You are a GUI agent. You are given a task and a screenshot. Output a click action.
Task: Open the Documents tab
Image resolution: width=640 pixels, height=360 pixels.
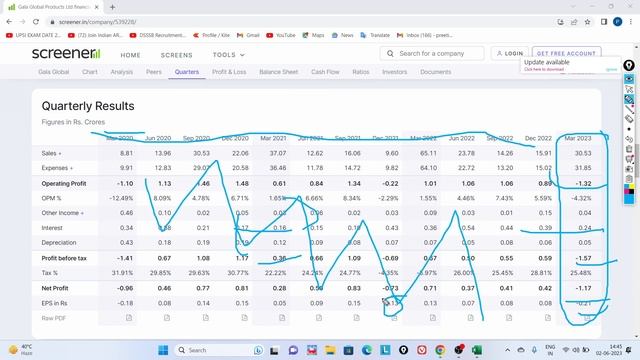[436, 72]
